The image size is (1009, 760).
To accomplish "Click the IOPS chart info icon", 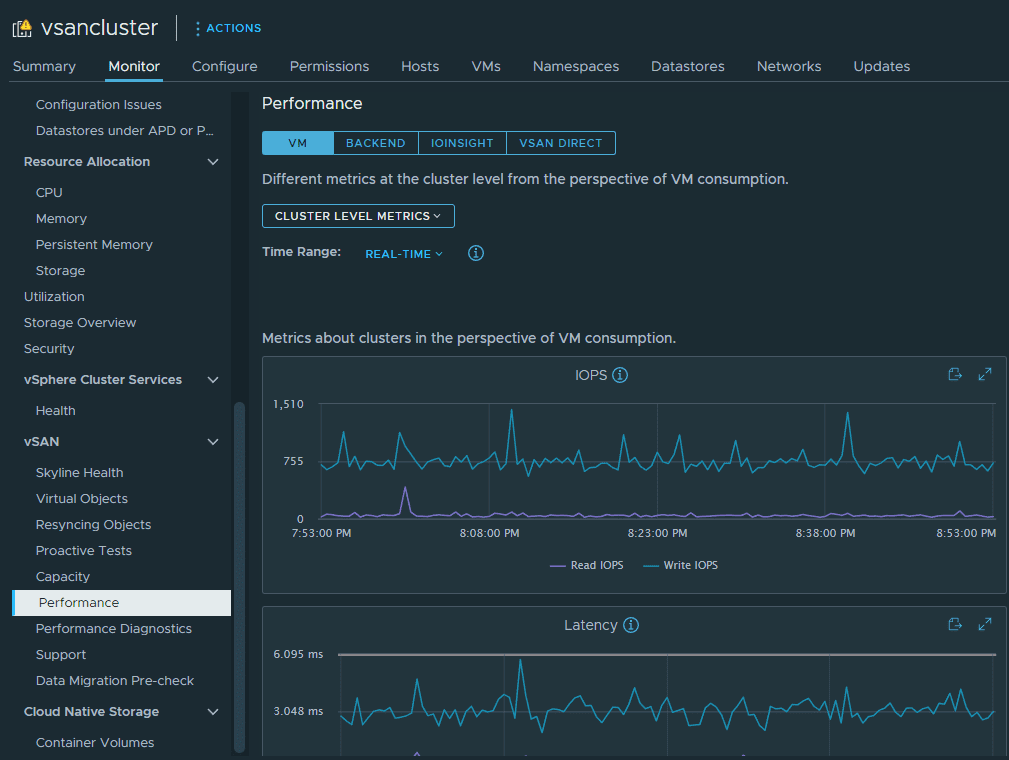I will pyautogui.click(x=620, y=375).
